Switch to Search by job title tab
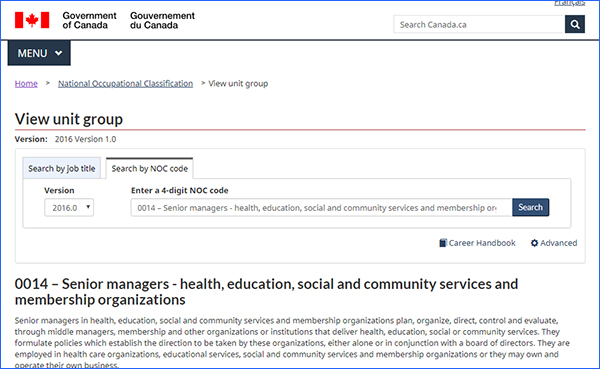 (x=62, y=168)
